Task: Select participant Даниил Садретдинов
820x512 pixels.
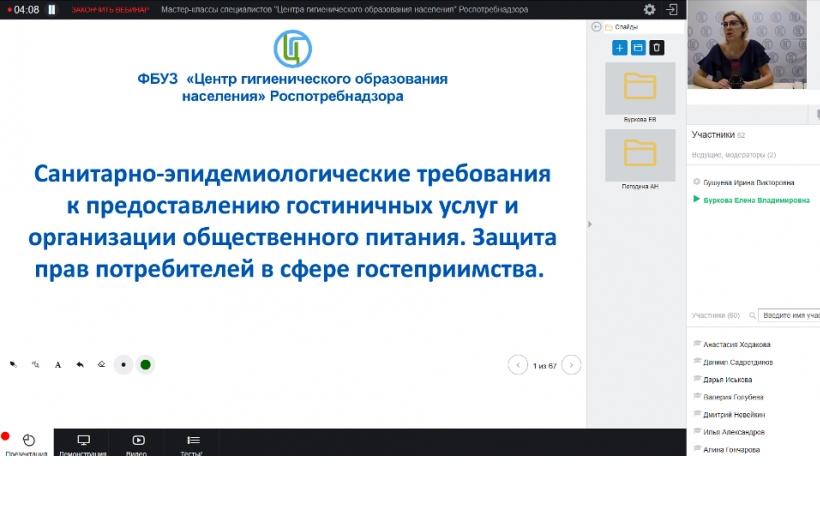Action: [738, 362]
